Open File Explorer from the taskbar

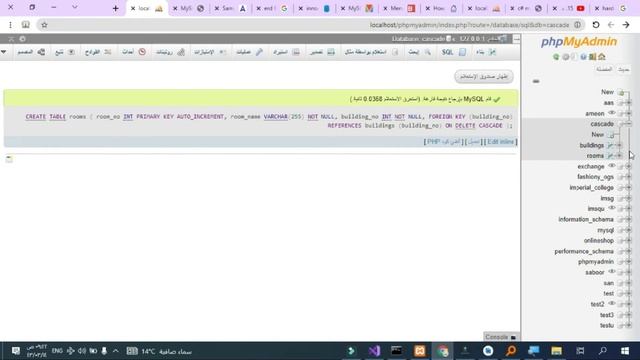[557, 351]
